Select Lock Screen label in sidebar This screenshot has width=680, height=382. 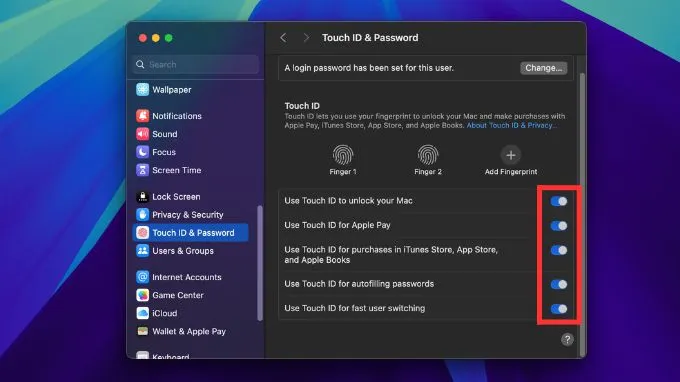(176, 196)
